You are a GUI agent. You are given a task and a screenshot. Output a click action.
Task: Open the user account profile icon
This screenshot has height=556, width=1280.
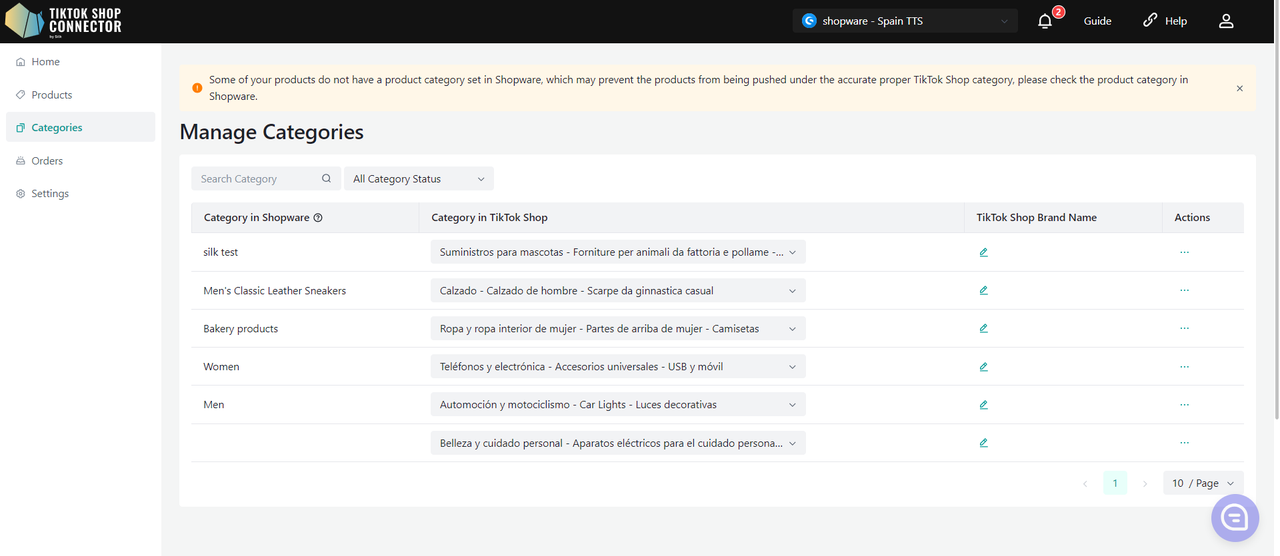(1226, 21)
